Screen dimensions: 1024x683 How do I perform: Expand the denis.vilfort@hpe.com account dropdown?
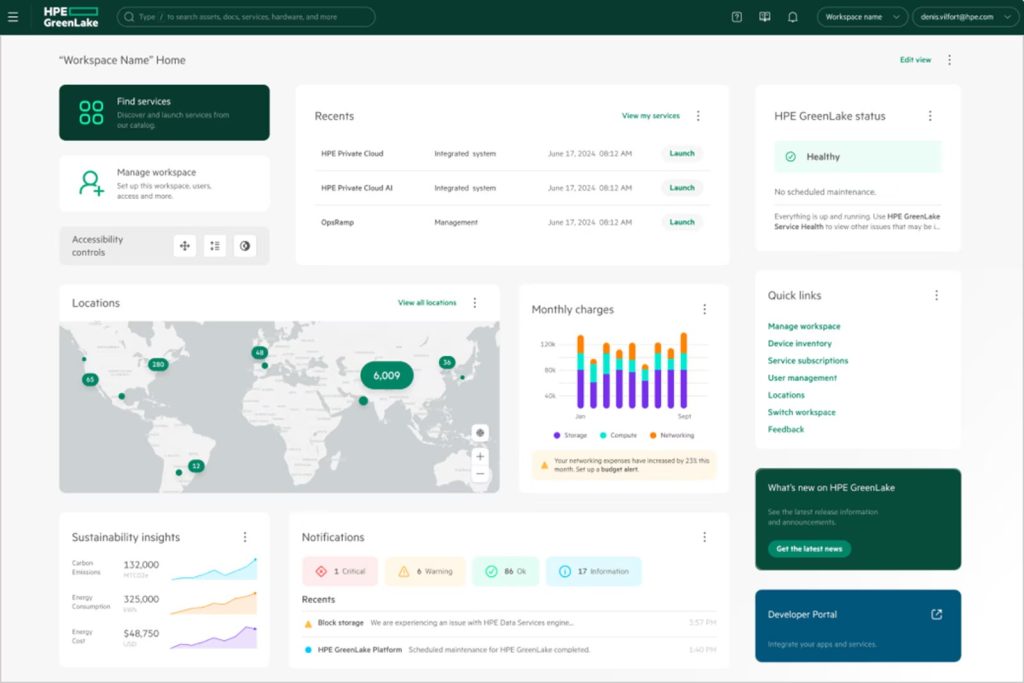coord(963,17)
